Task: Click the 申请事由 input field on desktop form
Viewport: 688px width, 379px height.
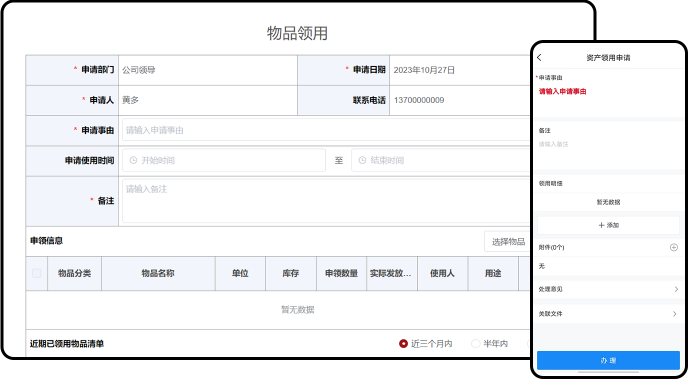Action: tap(327, 130)
